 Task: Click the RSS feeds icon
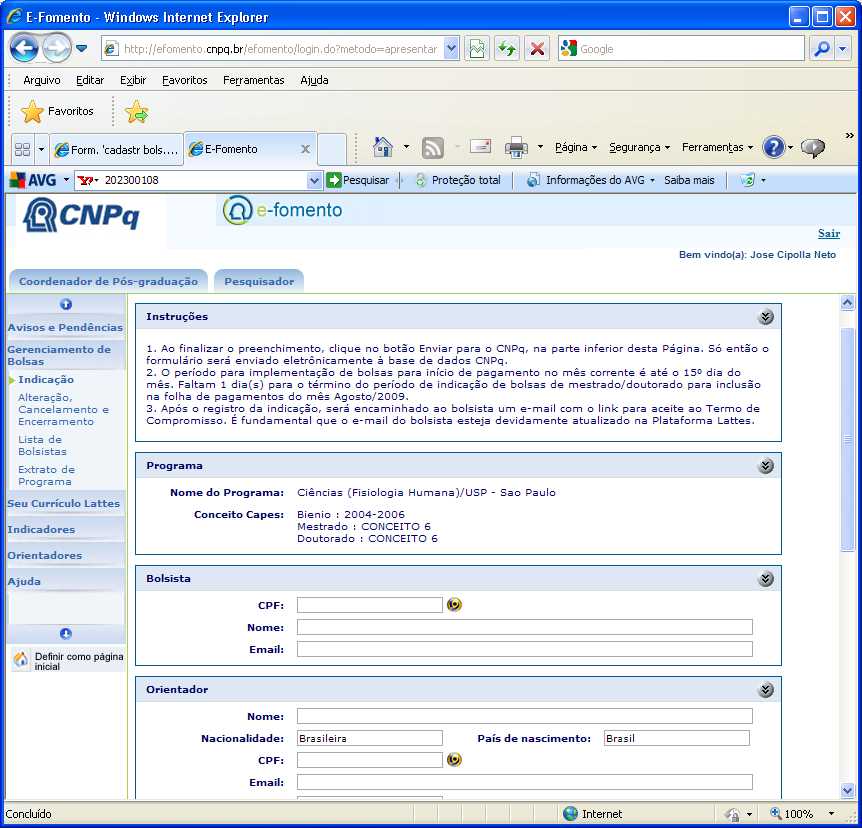point(433,148)
